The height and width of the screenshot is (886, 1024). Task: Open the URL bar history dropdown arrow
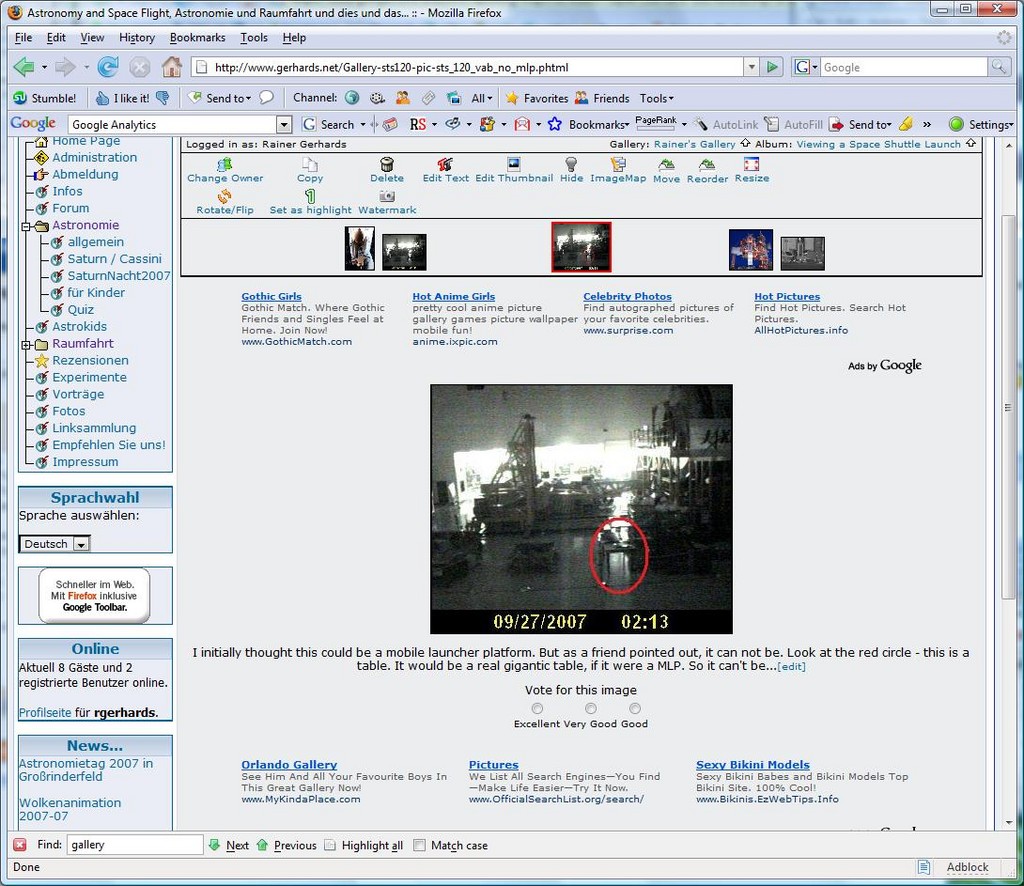pyautogui.click(x=752, y=67)
